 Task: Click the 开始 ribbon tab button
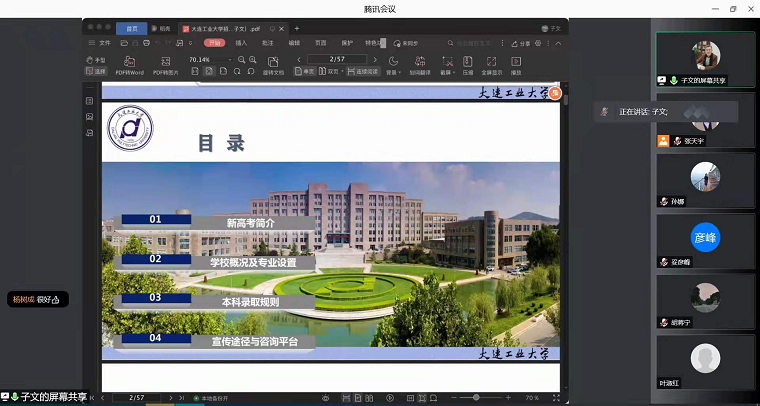[x=213, y=44]
